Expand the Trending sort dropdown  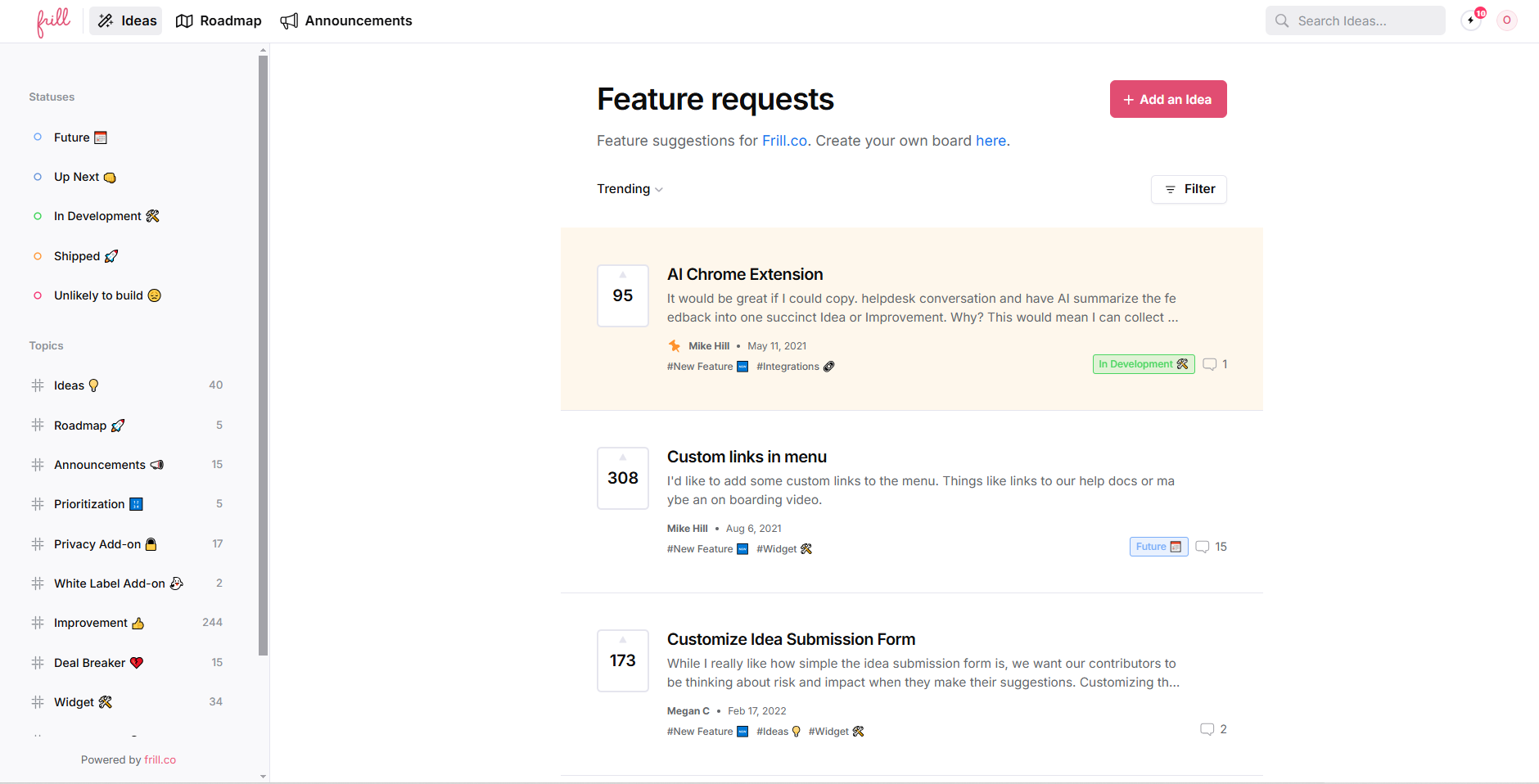[630, 189]
